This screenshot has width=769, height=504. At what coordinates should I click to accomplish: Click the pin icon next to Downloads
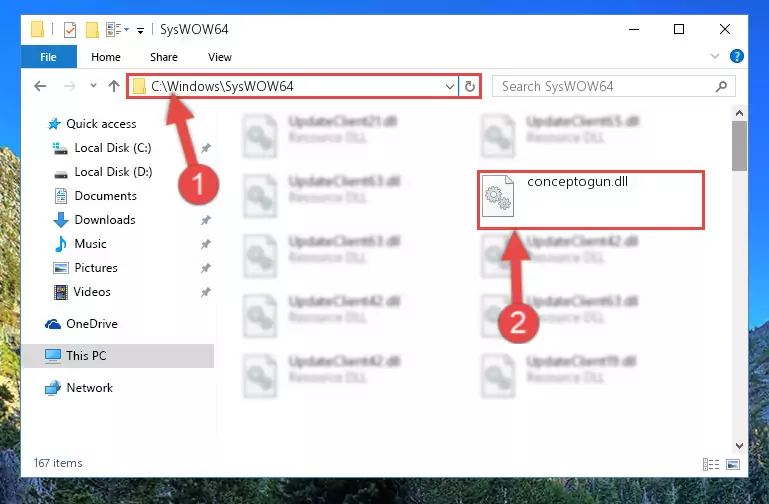tap(205, 220)
